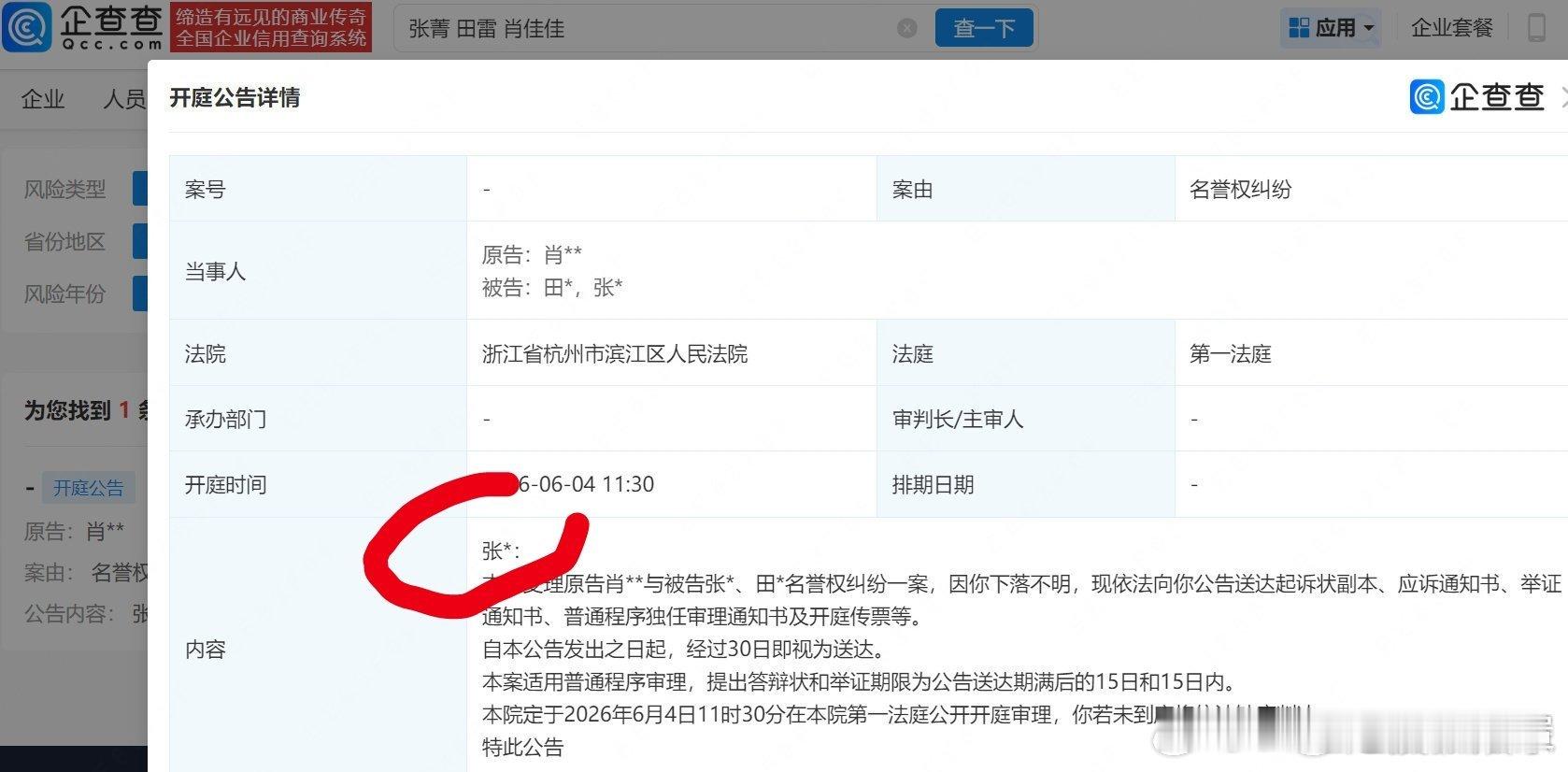This screenshot has height=772, width=1568.
Task: Select the 为您找到 result count text
Action: coord(84,410)
